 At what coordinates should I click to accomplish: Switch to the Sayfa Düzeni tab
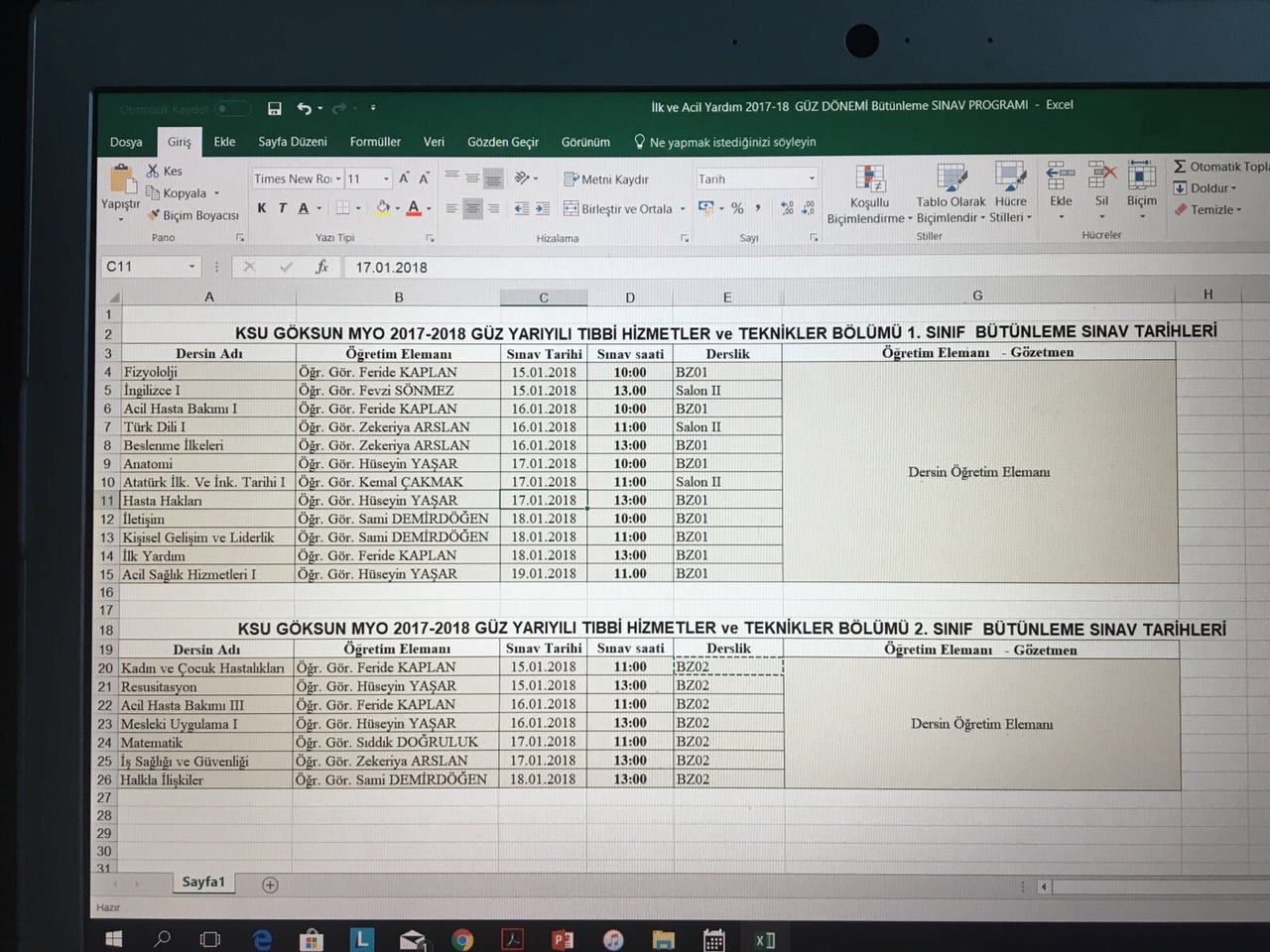(293, 142)
